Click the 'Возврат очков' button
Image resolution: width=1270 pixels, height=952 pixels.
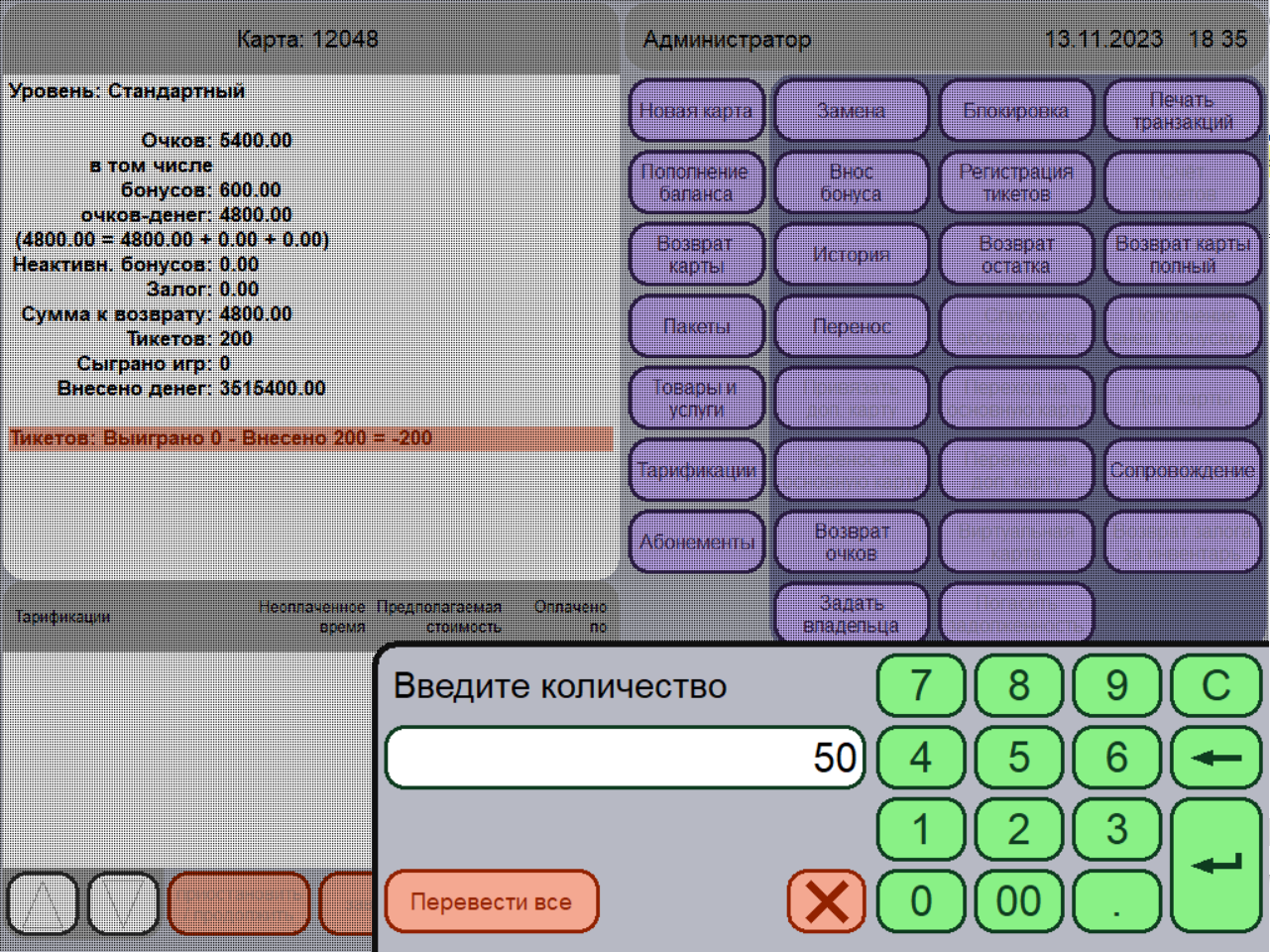tap(852, 541)
